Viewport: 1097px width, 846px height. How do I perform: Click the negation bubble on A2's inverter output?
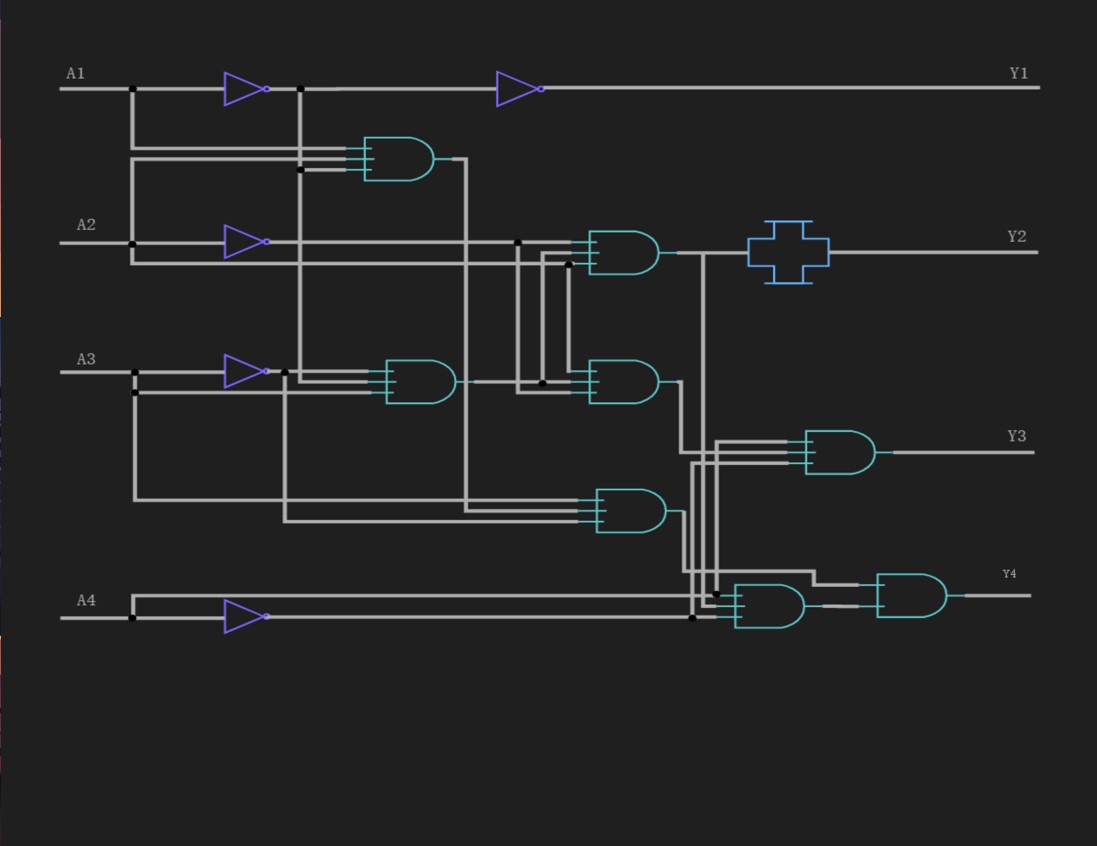[x=266, y=241]
